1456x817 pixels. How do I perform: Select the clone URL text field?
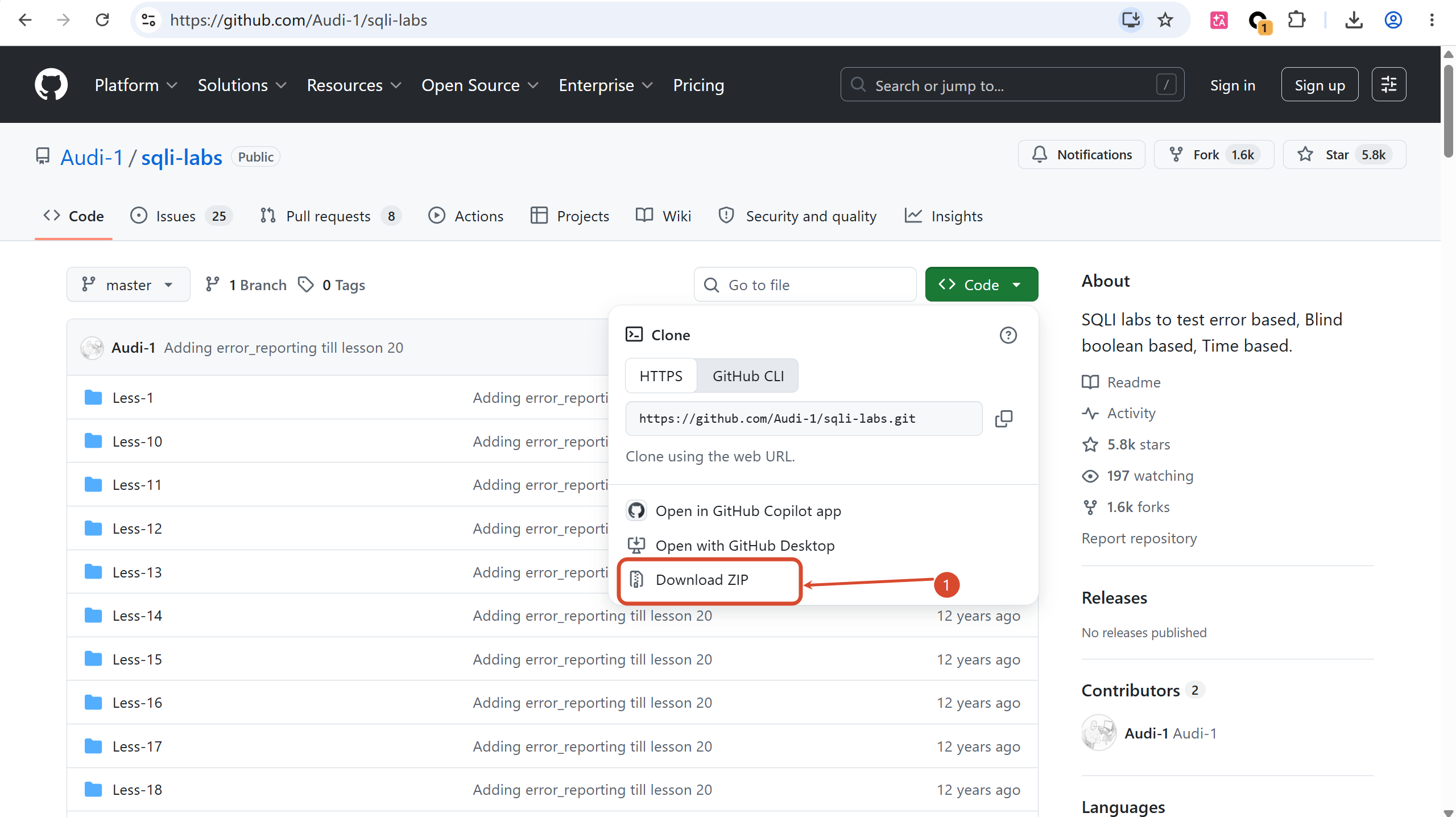(x=804, y=419)
